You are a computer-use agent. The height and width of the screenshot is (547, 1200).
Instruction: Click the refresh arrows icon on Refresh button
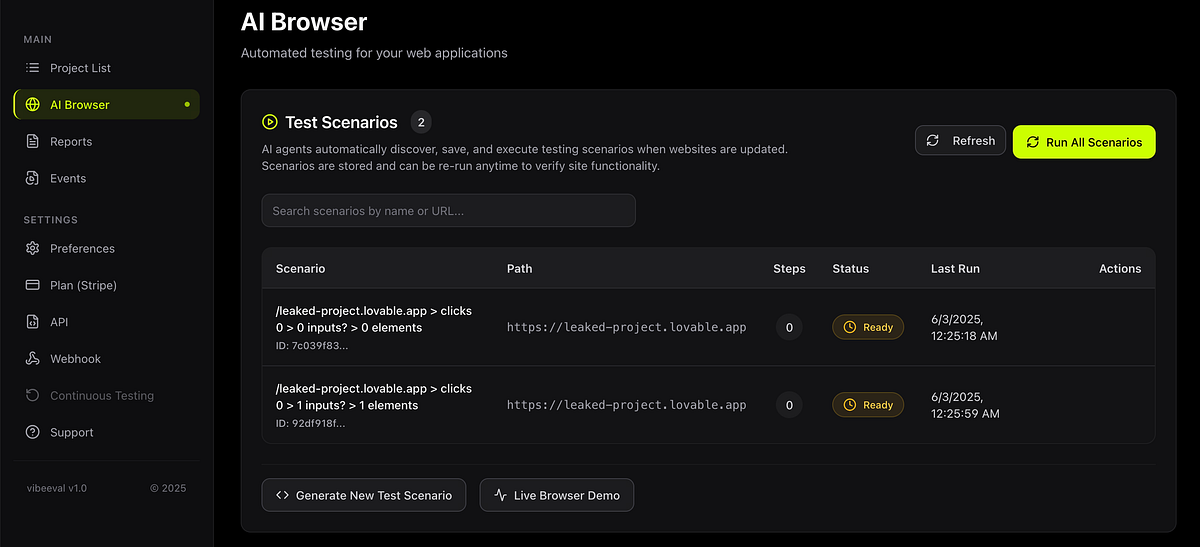click(x=932, y=141)
